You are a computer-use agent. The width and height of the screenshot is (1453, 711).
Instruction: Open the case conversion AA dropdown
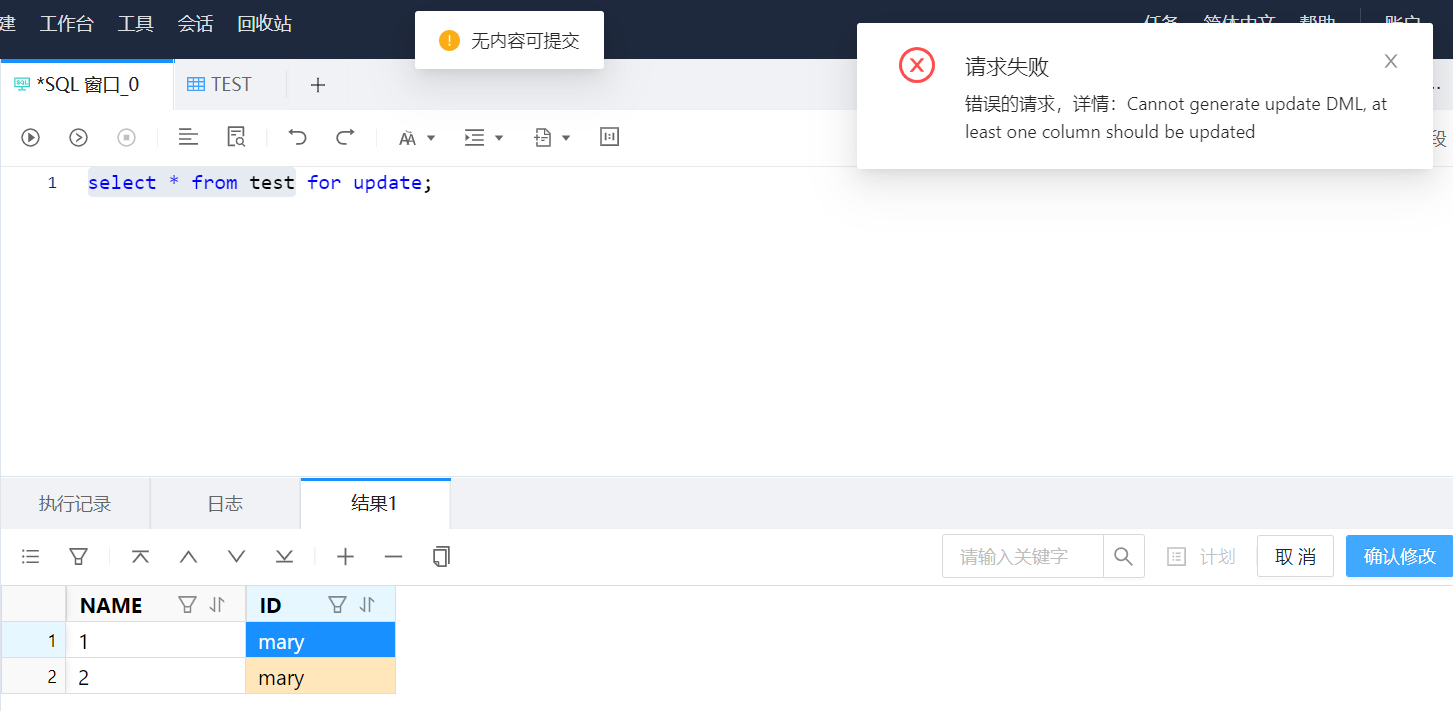[417, 137]
